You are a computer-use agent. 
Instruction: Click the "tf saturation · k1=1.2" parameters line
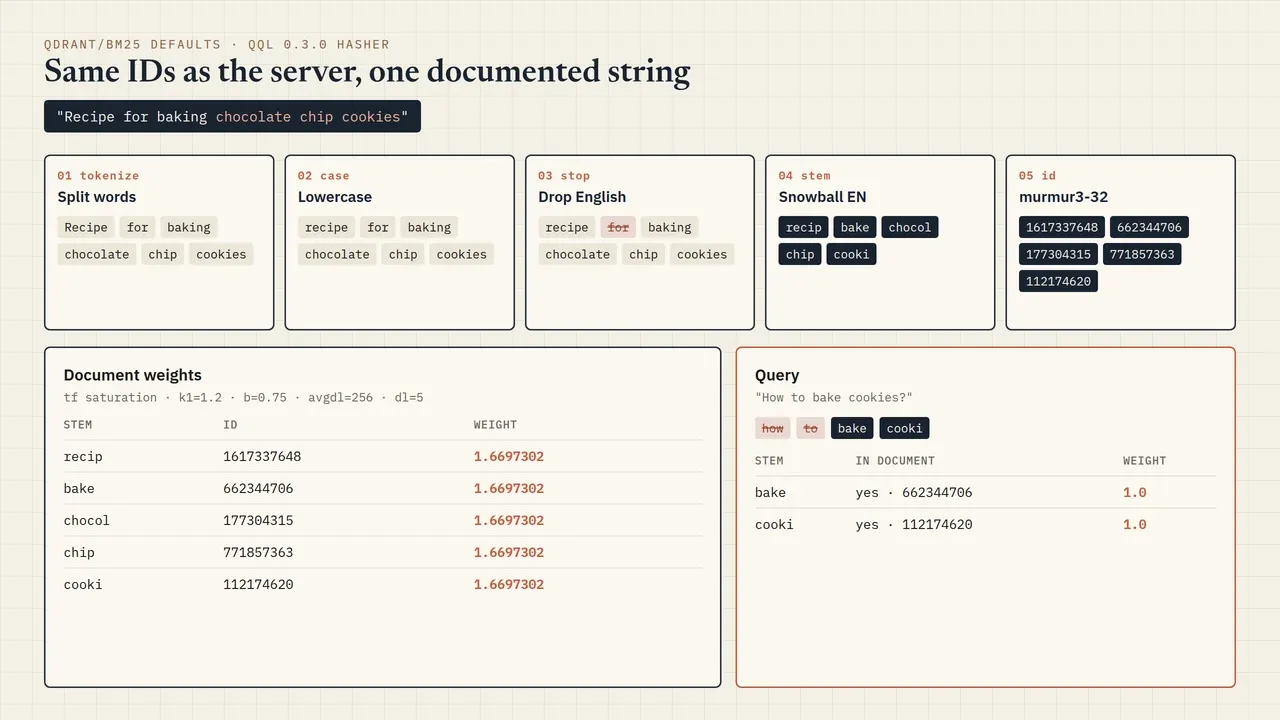244,397
